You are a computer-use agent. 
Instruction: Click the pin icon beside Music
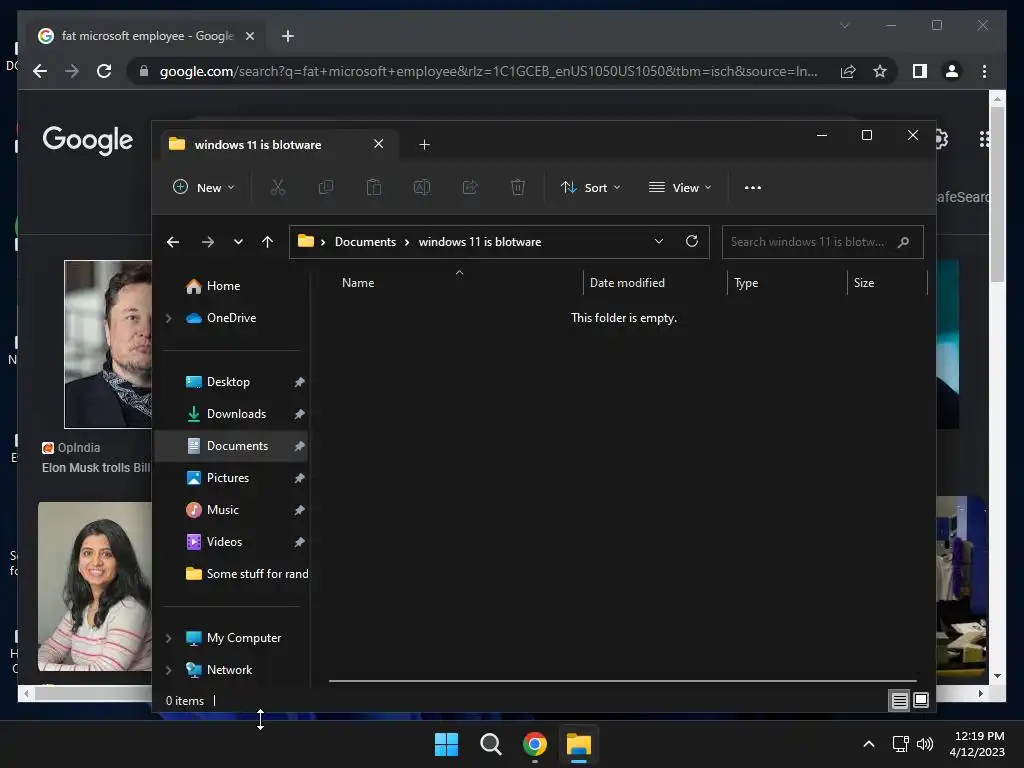(299, 510)
